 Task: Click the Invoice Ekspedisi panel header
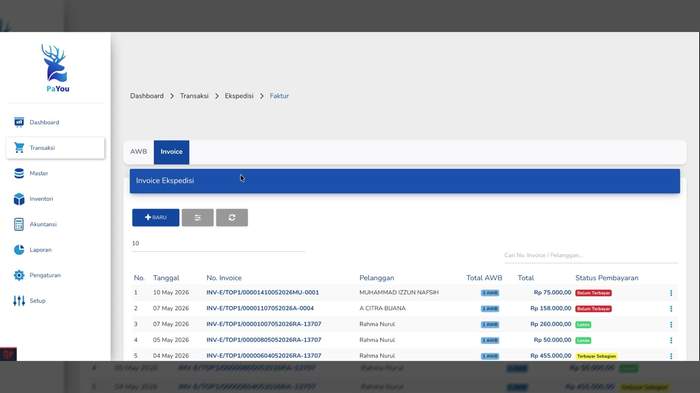pyautogui.click(x=405, y=181)
